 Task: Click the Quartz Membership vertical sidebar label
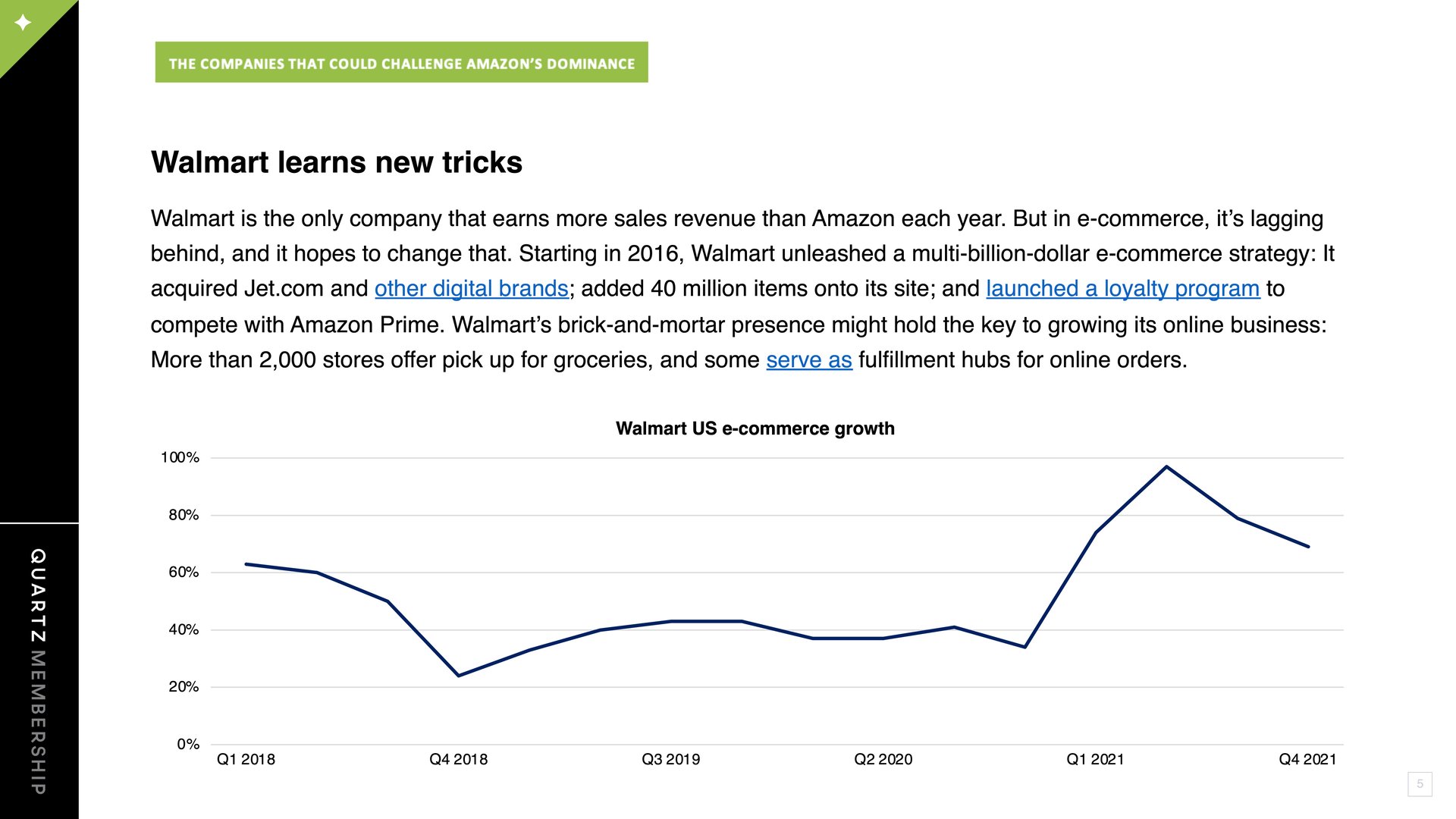point(38,671)
